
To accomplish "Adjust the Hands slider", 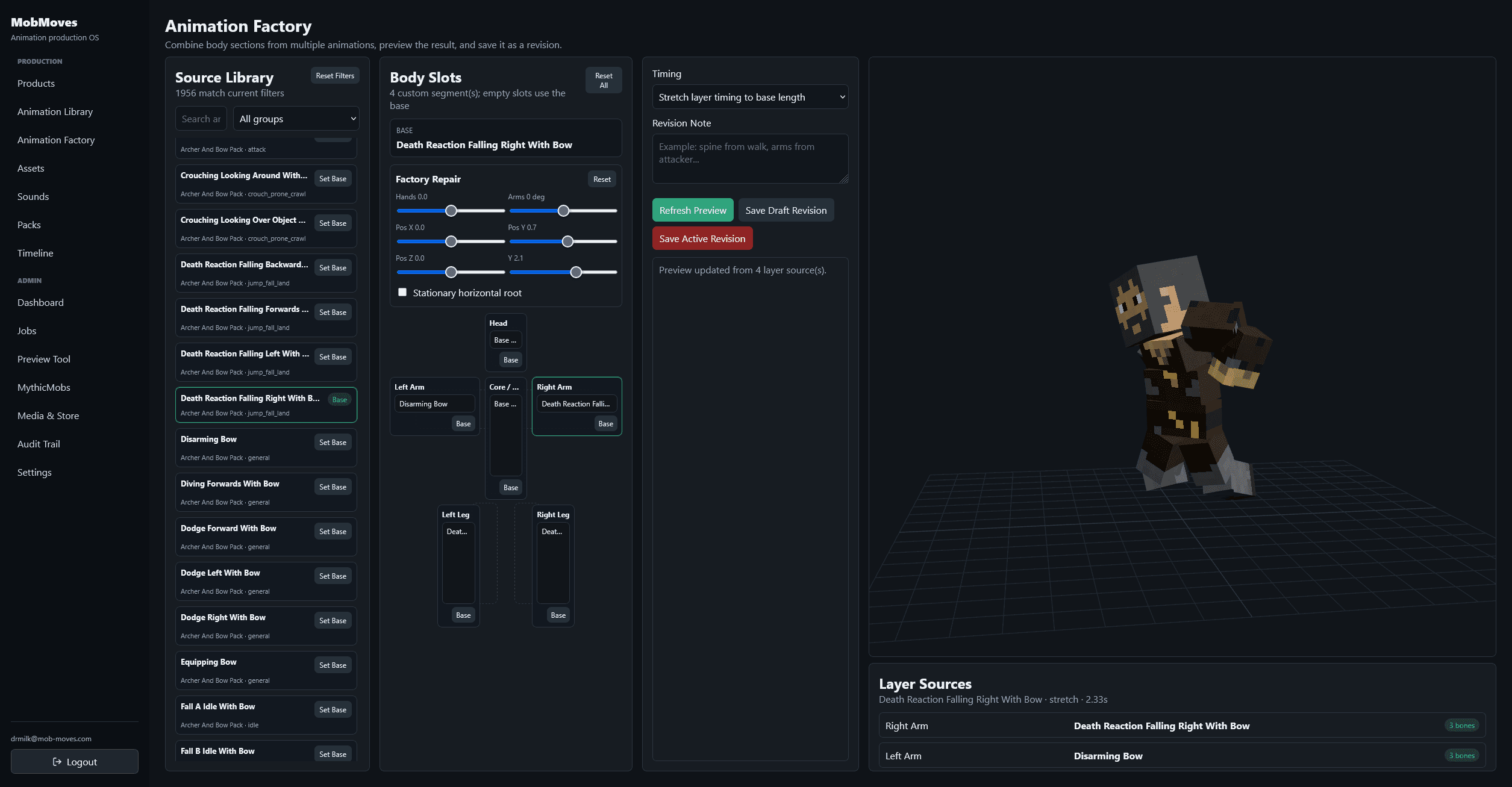I will tap(451, 211).
